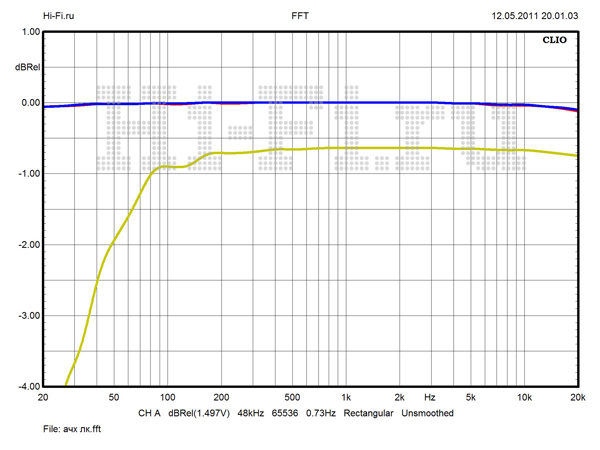
Task: Click the CLIO logo in the chart corner
Action: pos(555,41)
